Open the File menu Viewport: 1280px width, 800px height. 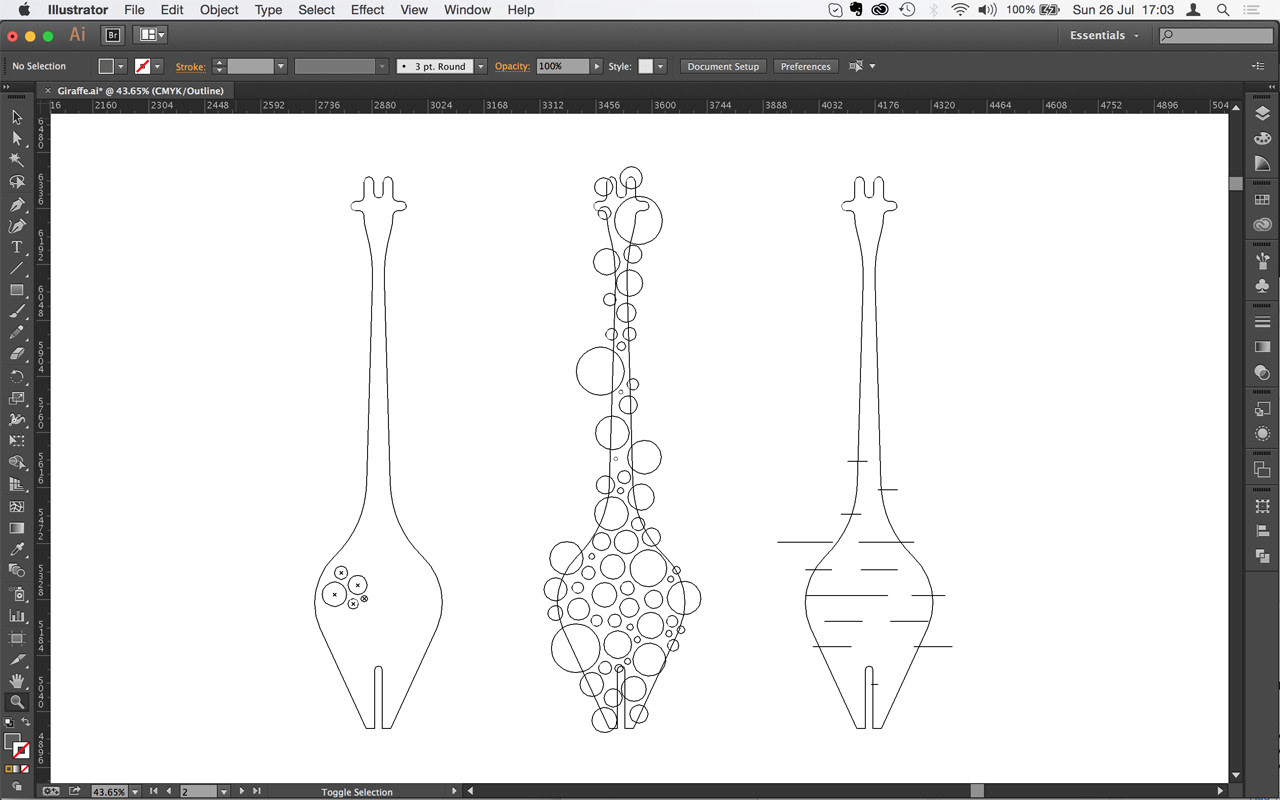134,10
